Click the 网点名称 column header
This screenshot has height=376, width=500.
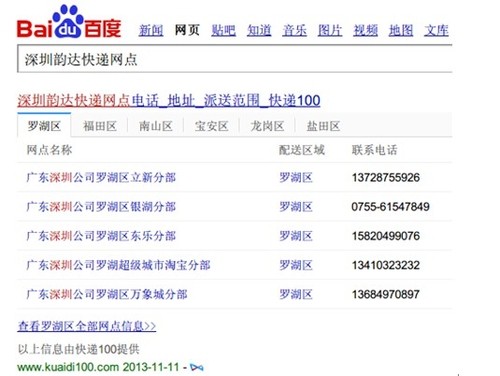(49, 150)
